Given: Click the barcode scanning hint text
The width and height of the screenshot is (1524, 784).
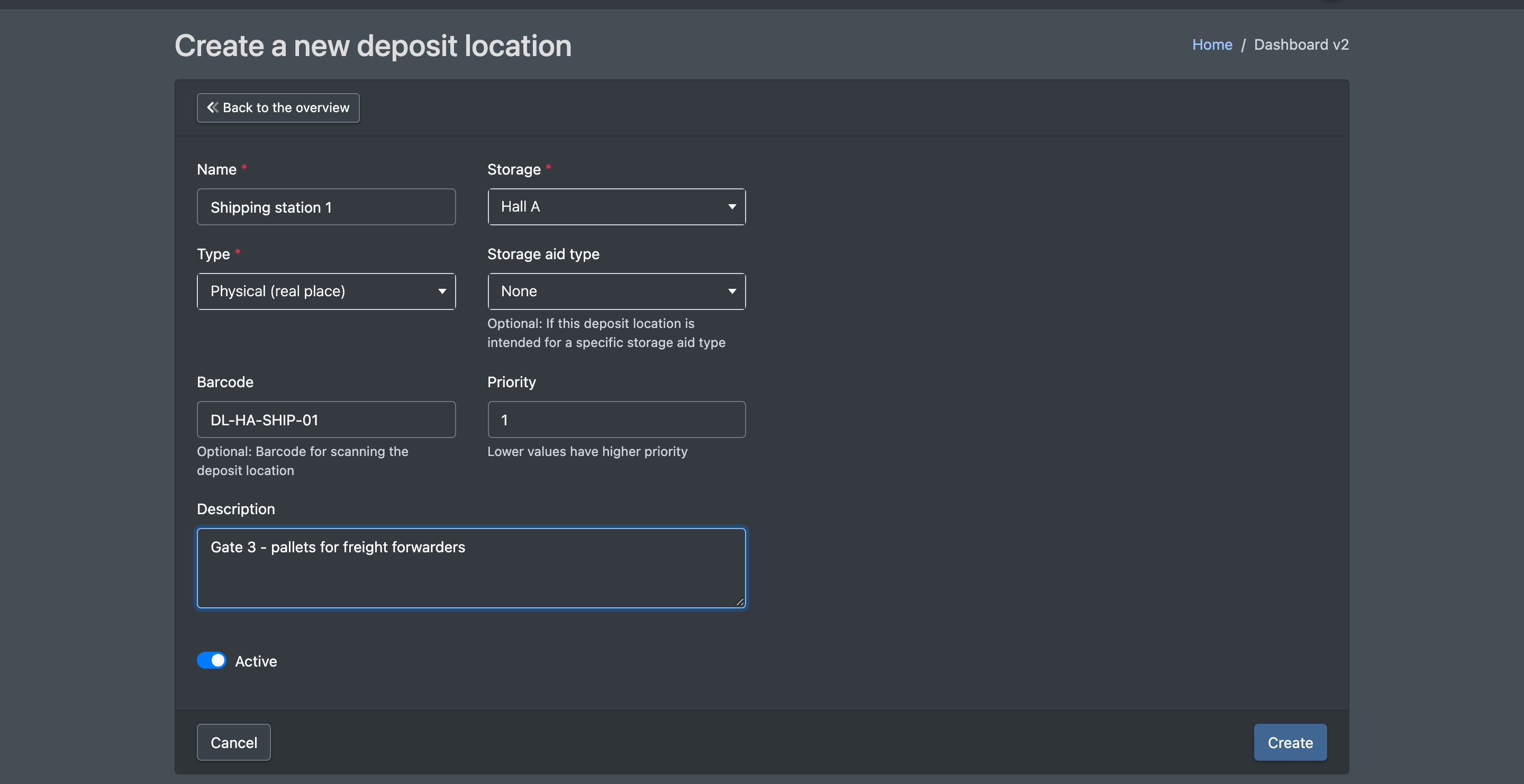Looking at the screenshot, I should (302, 461).
